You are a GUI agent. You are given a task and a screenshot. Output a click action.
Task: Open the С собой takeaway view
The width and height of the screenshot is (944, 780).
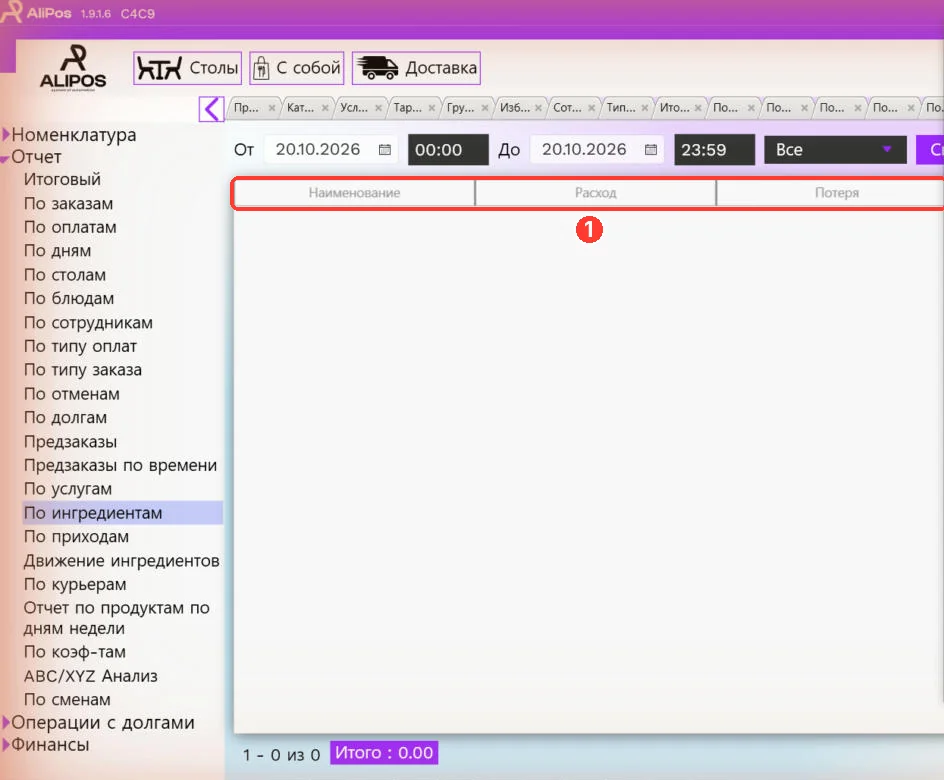297,68
